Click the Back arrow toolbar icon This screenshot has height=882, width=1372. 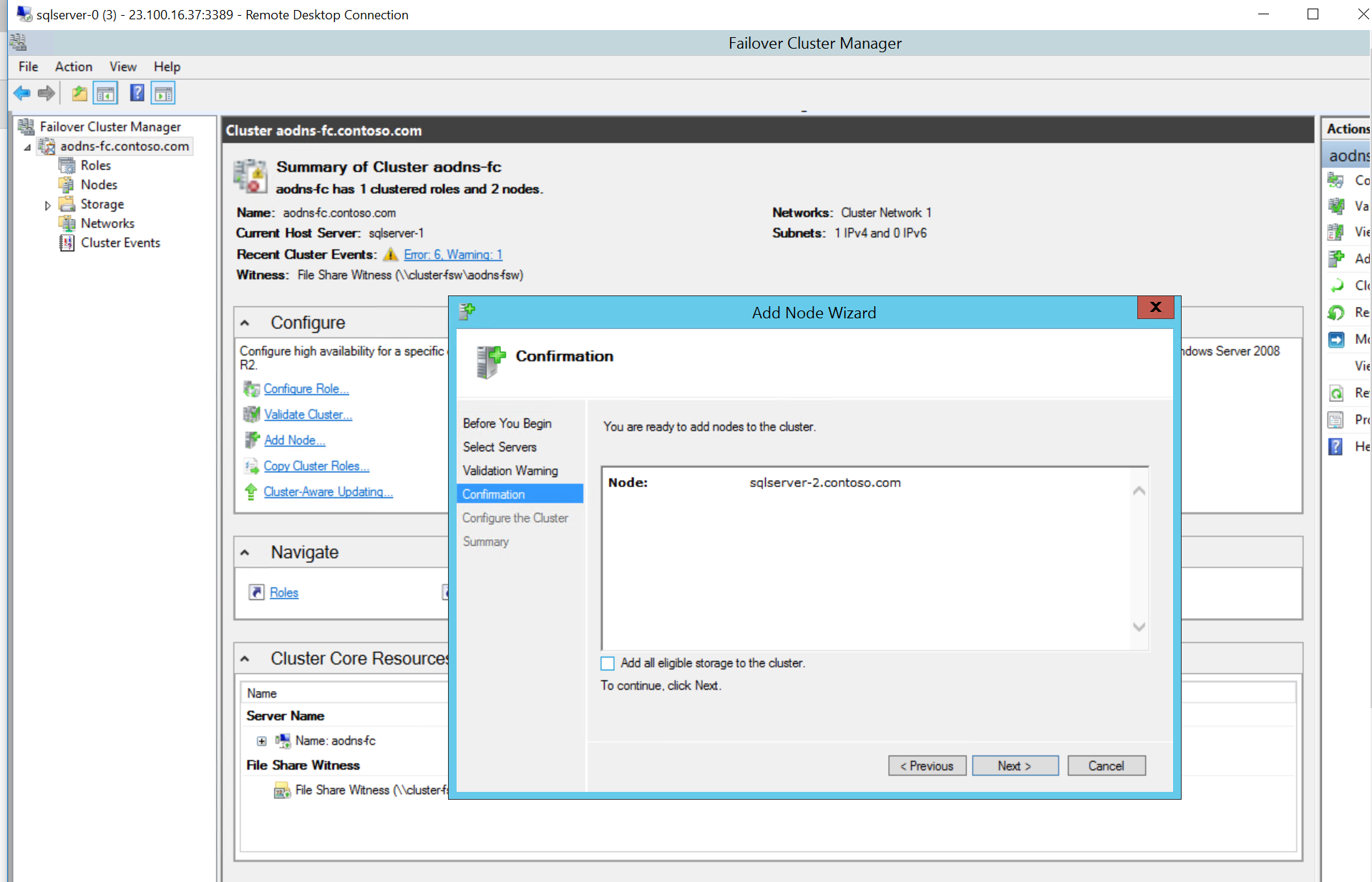(x=22, y=93)
